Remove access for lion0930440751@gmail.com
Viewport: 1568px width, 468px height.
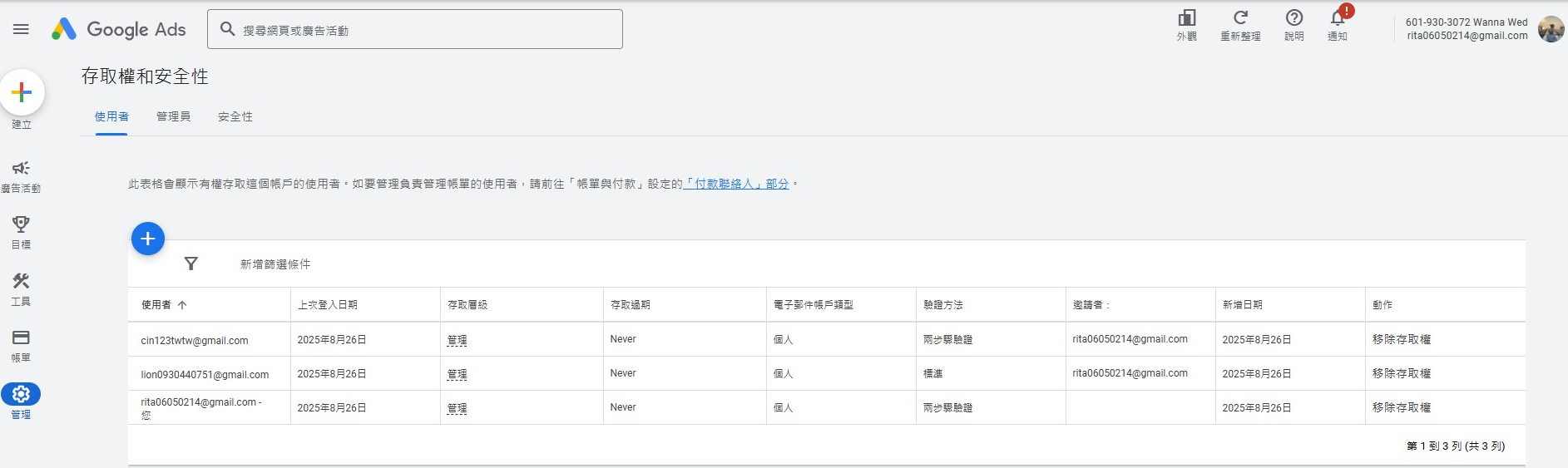[1401, 373]
